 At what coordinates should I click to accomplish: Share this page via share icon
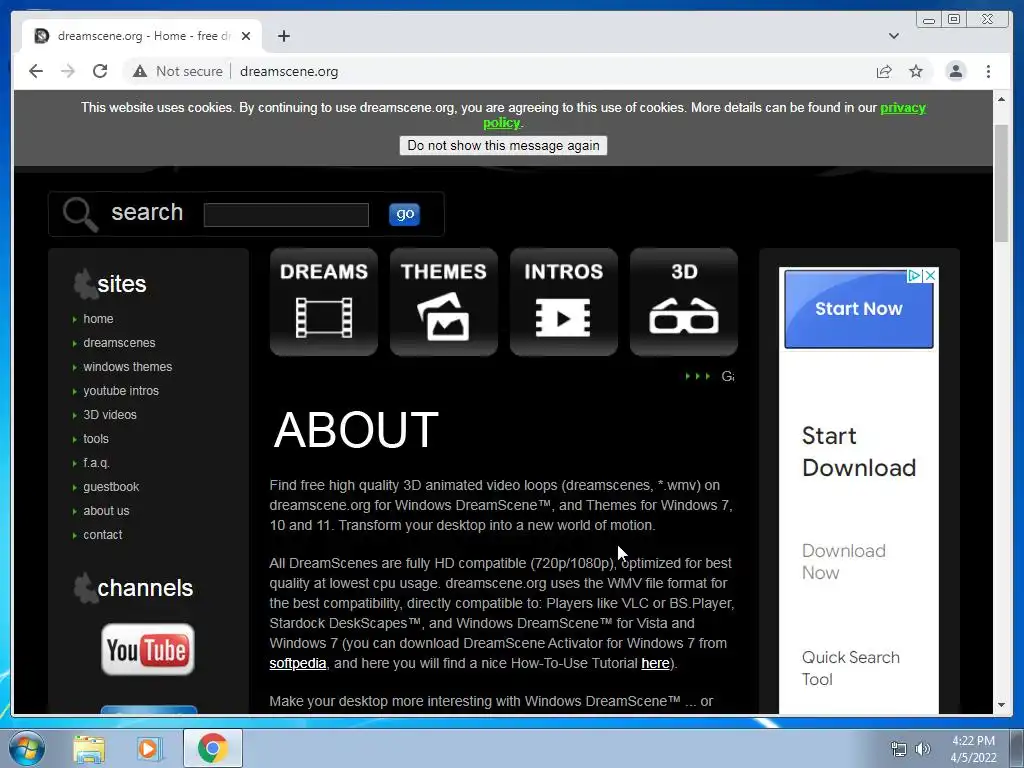pyautogui.click(x=884, y=71)
